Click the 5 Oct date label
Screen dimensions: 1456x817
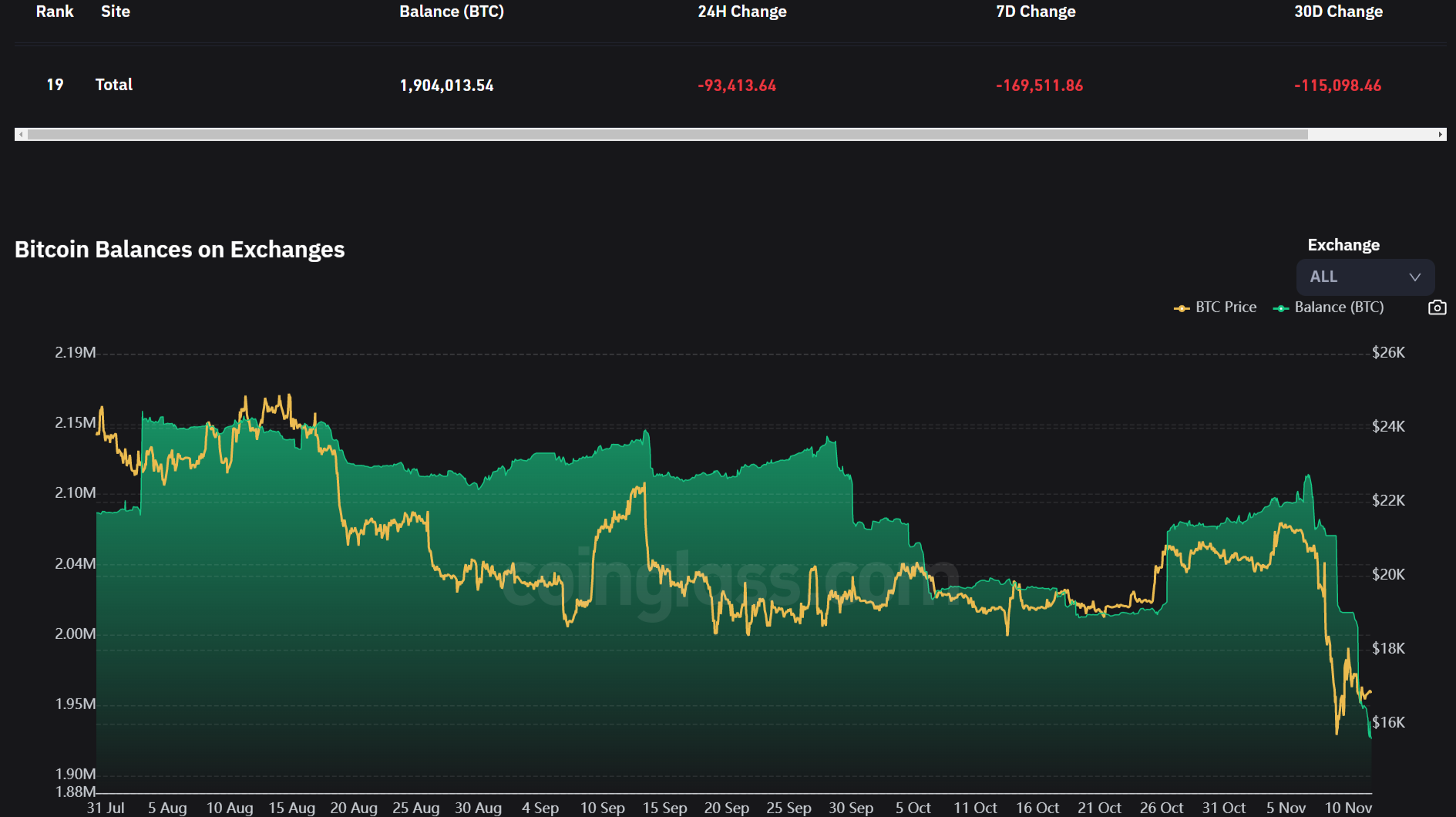click(913, 808)
